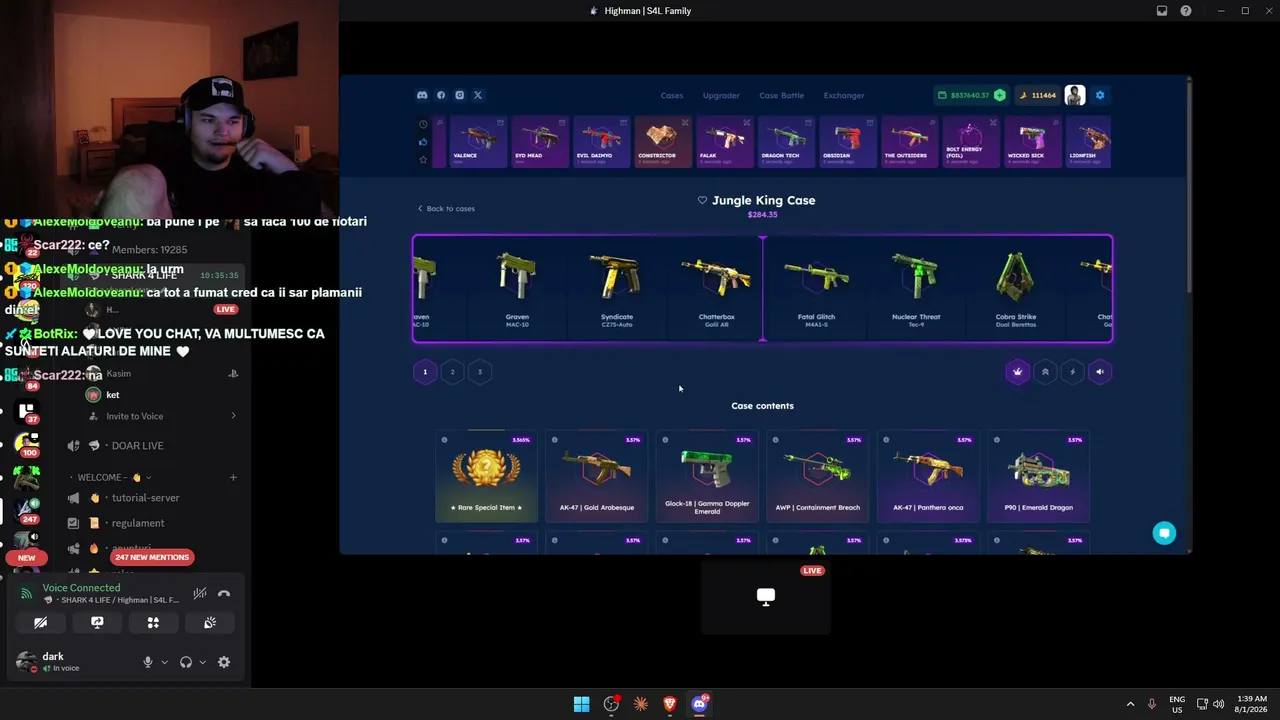Open Brave browser from the taskbar
This screenshot has width=1280, height=720.
point(670,704)
